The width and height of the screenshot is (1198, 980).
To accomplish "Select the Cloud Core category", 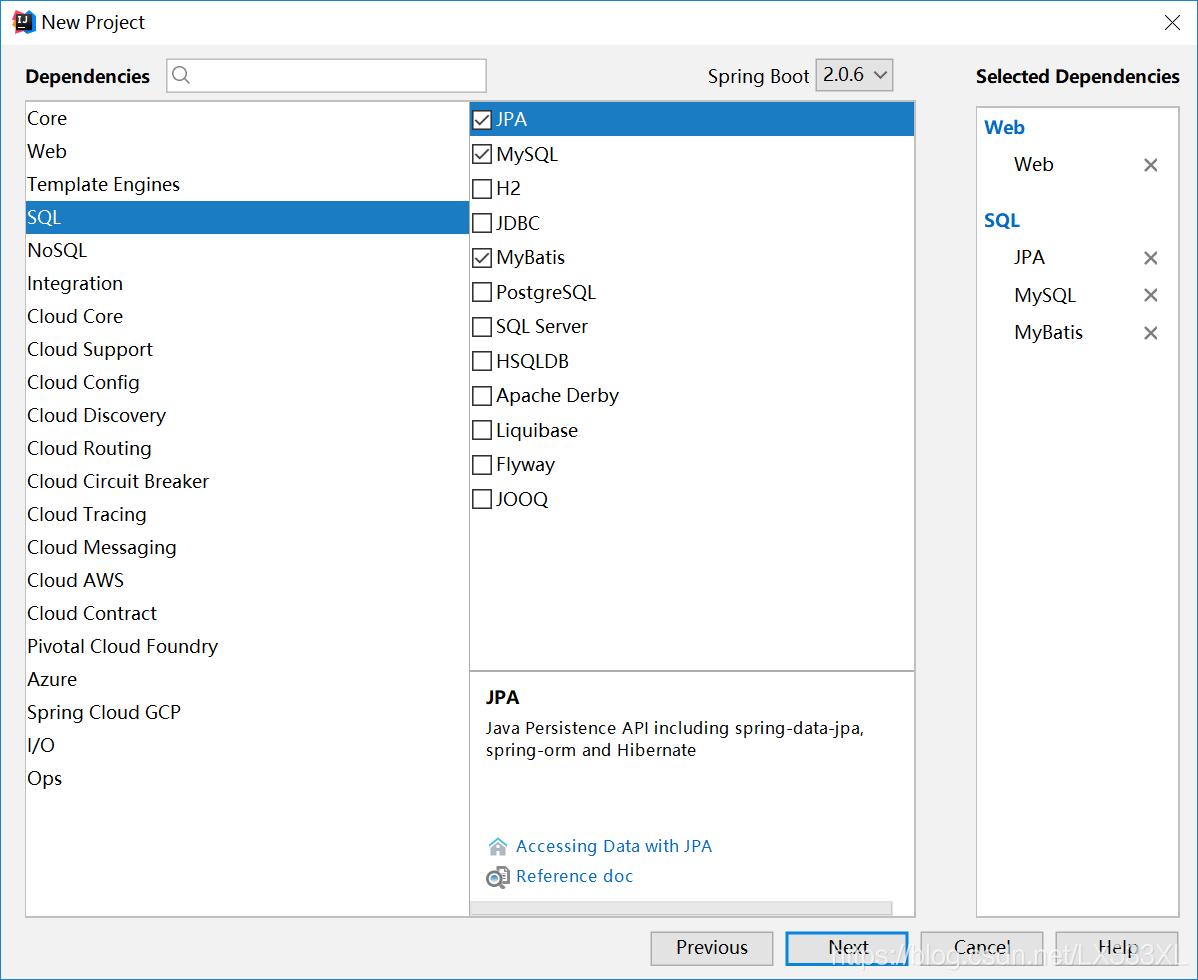I will pyautogui.click(x=247, y=316).
